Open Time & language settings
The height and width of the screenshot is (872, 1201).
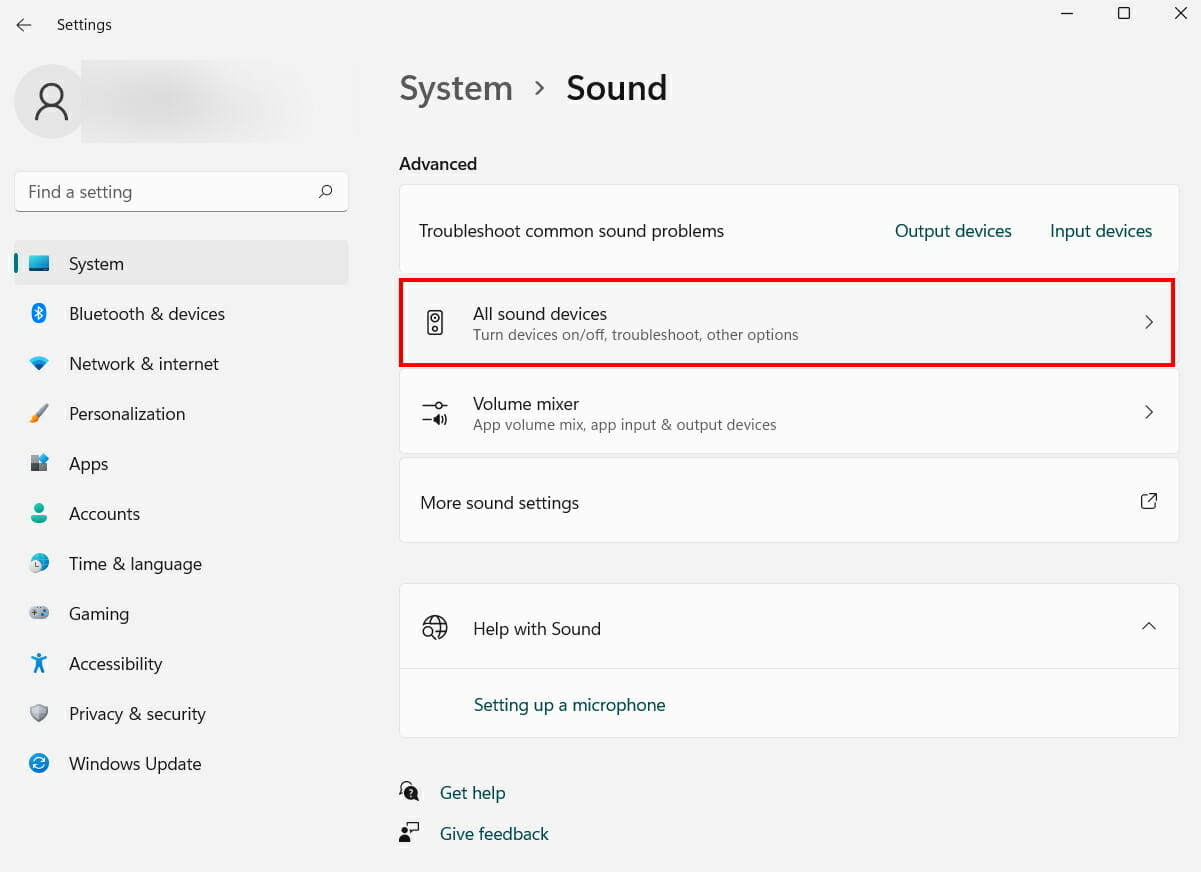pos(181,564)
